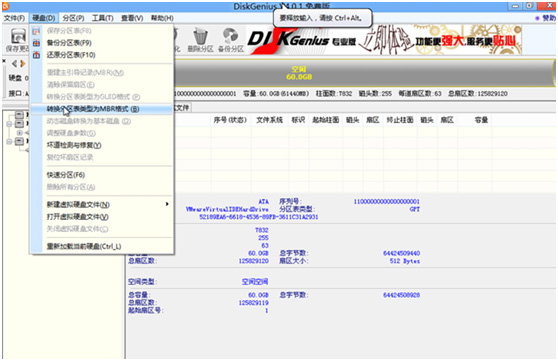Select 删除所有分区(A) menu entry
Viewport: 558px width, 361px height.
tap(101, 187)
